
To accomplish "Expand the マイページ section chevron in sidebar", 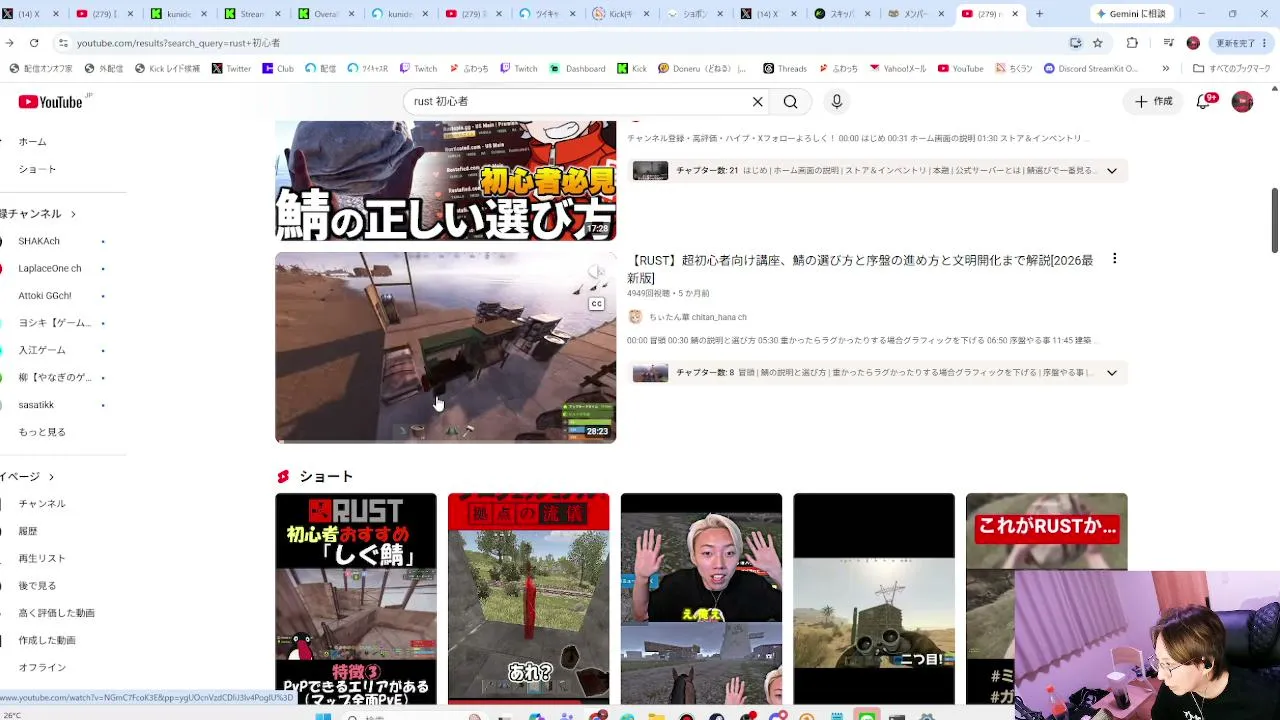I will [x=51, y=477].
